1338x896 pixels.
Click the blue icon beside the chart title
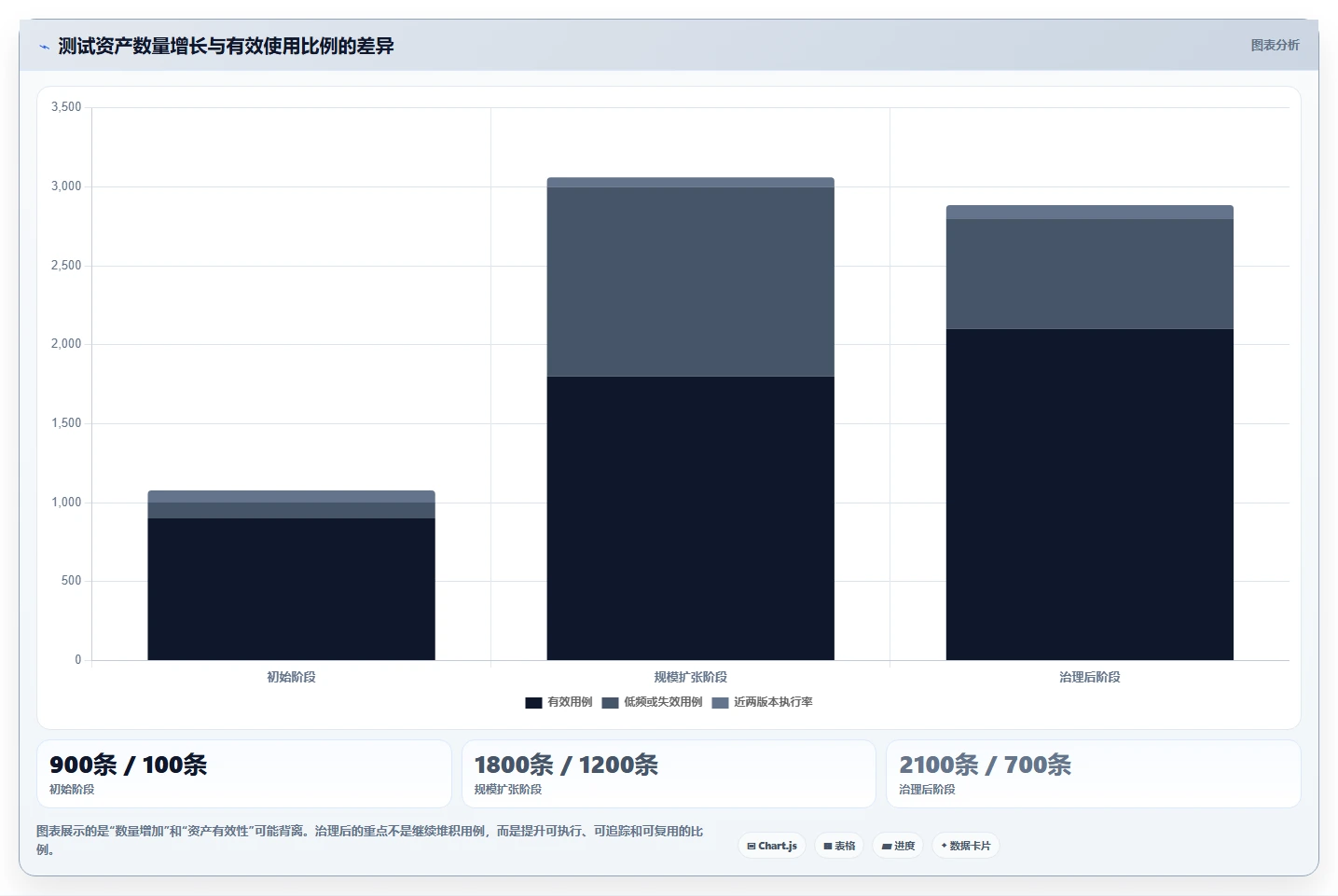[44, 47]
